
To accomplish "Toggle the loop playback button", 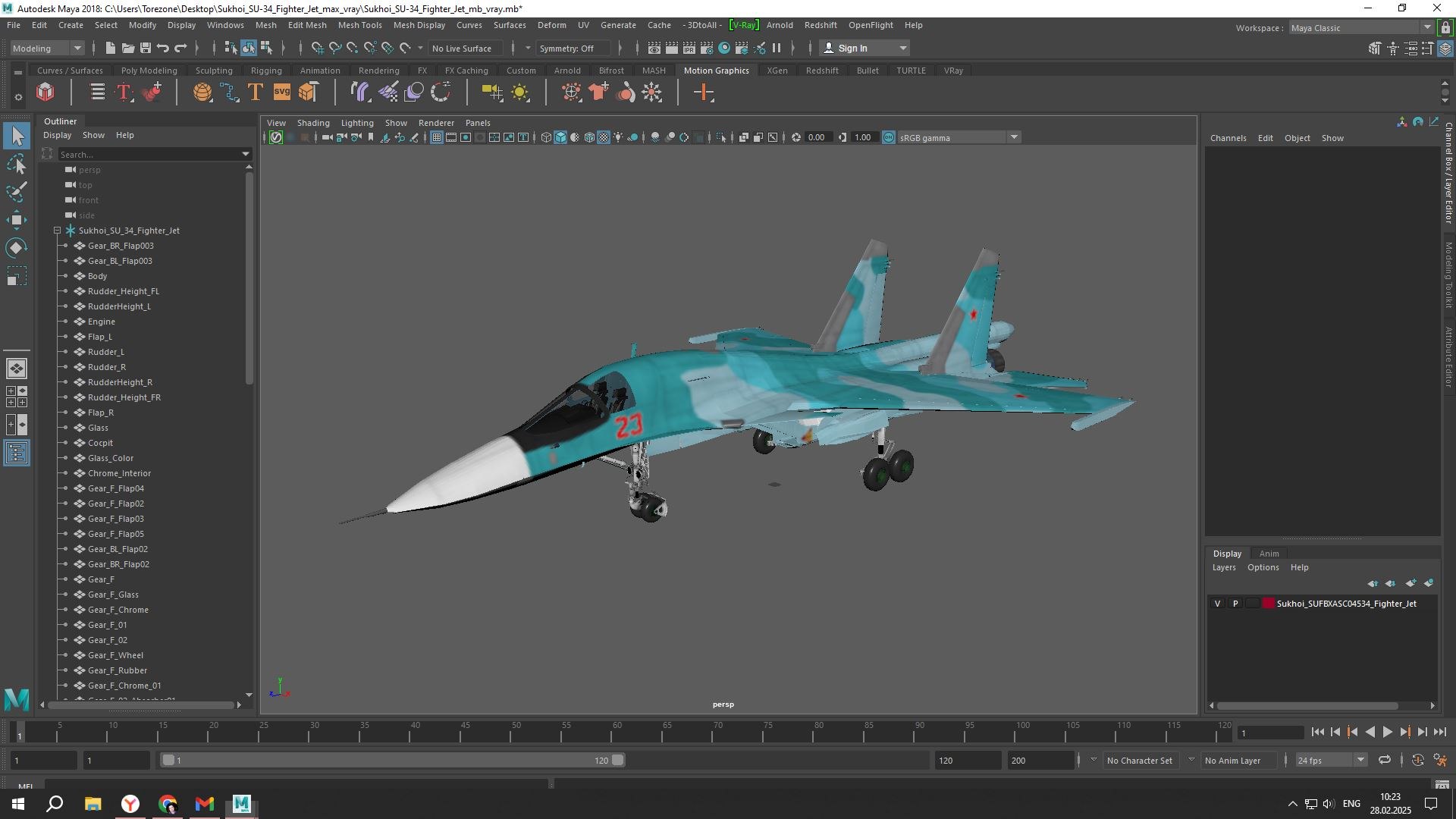I will point(1385,760).
